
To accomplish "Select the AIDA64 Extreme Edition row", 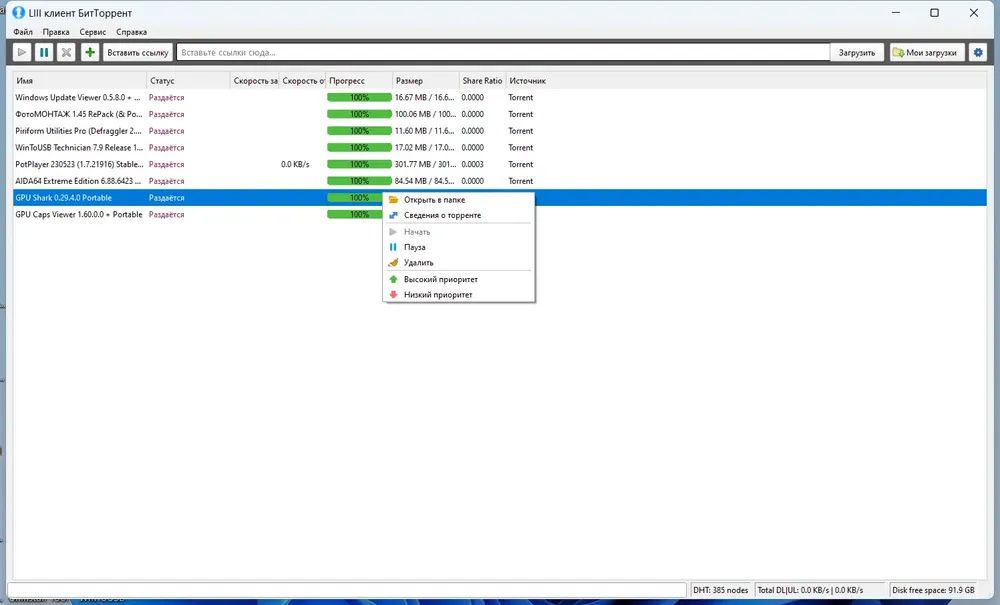I will (500, 181).
